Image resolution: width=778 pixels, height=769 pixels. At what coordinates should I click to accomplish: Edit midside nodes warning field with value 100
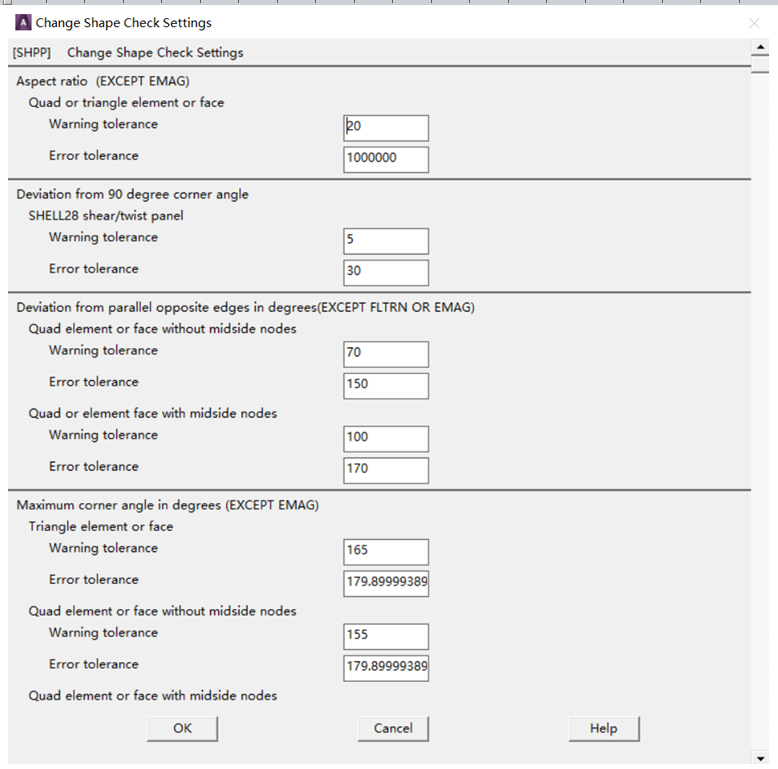pyautogui.click(x=386, y=439)
